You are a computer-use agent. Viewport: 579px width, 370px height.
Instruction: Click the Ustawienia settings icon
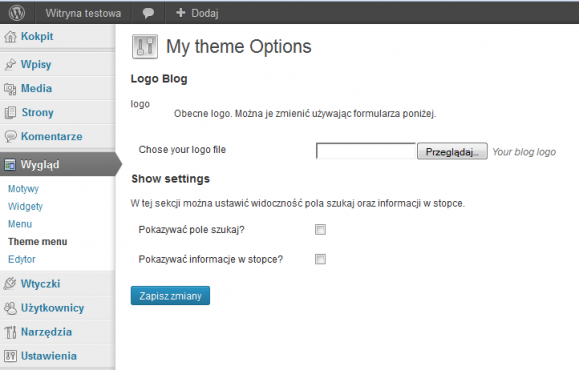click(10, 356)
